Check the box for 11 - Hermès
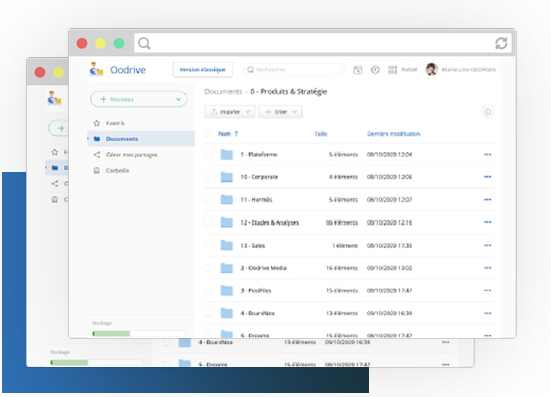Image resolution: width=551 pixels, height=397 pixels. [x=208, y=200]
